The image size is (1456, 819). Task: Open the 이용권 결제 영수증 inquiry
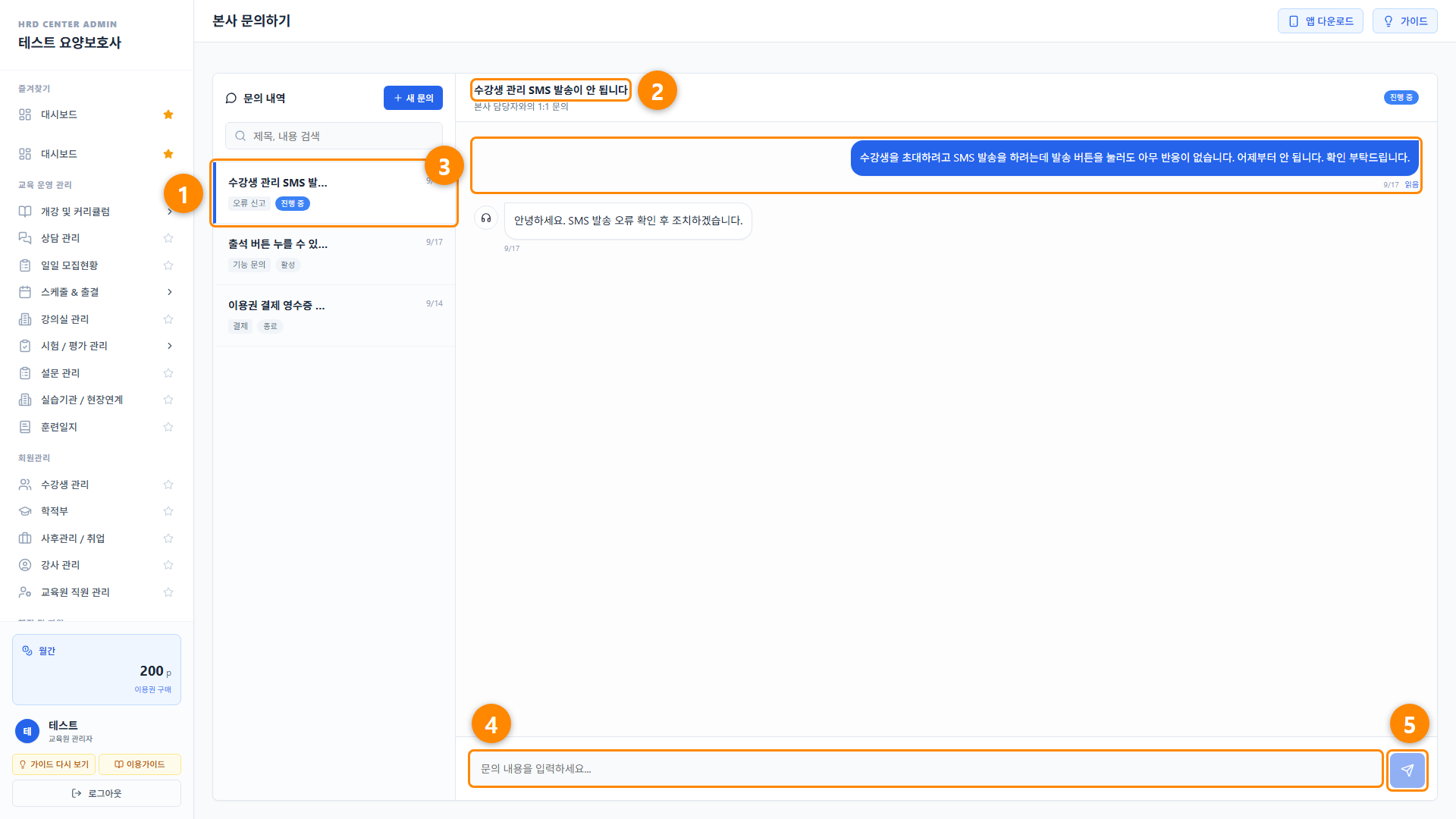pyautogui.click(x=334, y=316)
